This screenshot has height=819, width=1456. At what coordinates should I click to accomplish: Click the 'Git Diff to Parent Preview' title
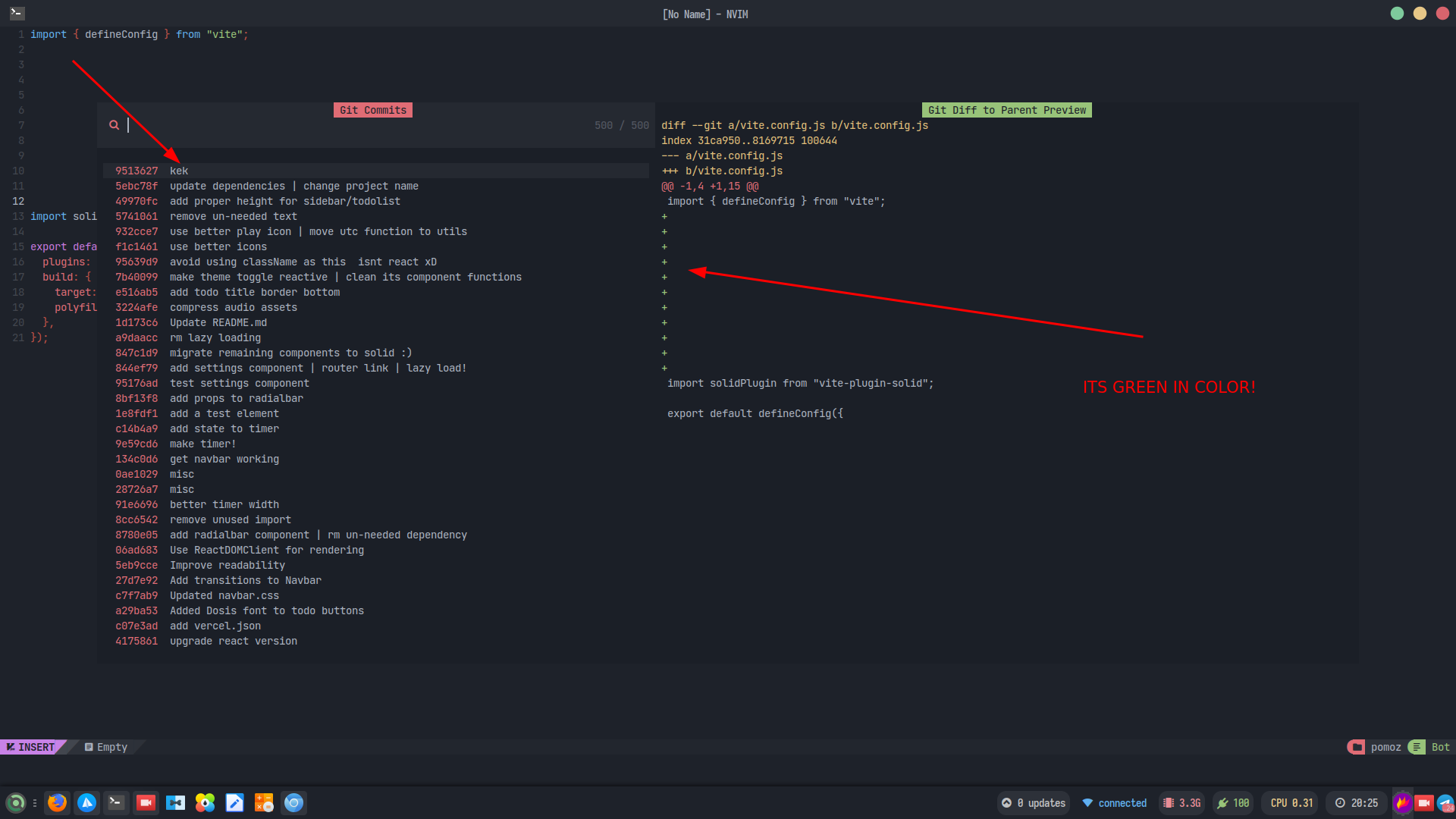[1007, 110]
